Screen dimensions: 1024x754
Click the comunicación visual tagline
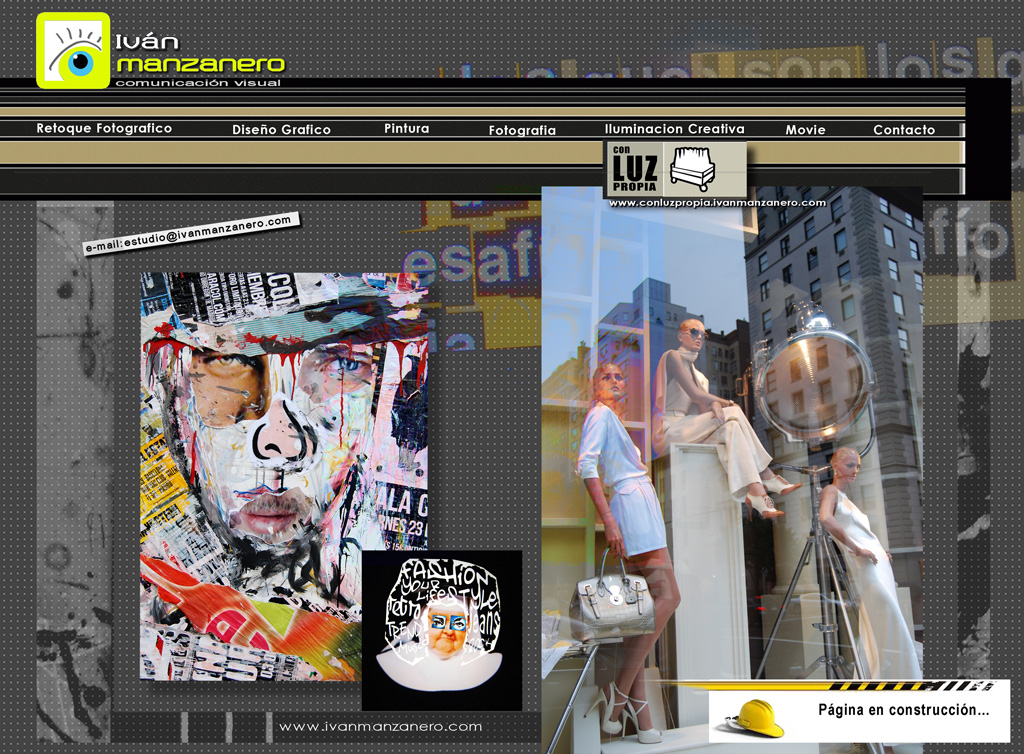(198, 83)
